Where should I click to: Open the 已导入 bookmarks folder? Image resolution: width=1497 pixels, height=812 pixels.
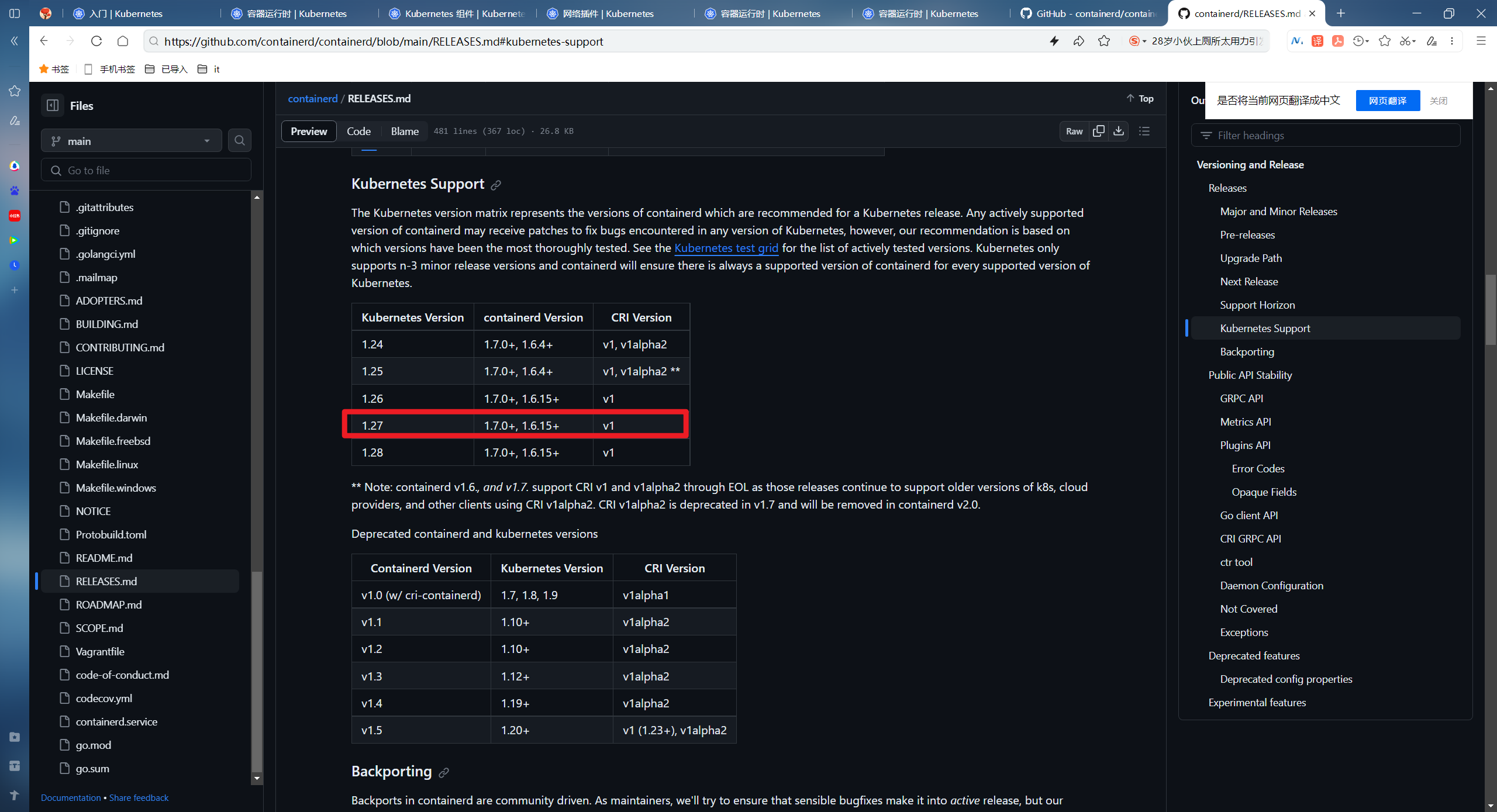point(167,69)
